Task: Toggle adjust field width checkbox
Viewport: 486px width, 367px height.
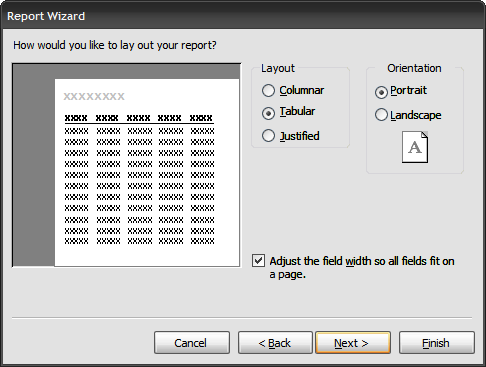Action: coord(259,261)
